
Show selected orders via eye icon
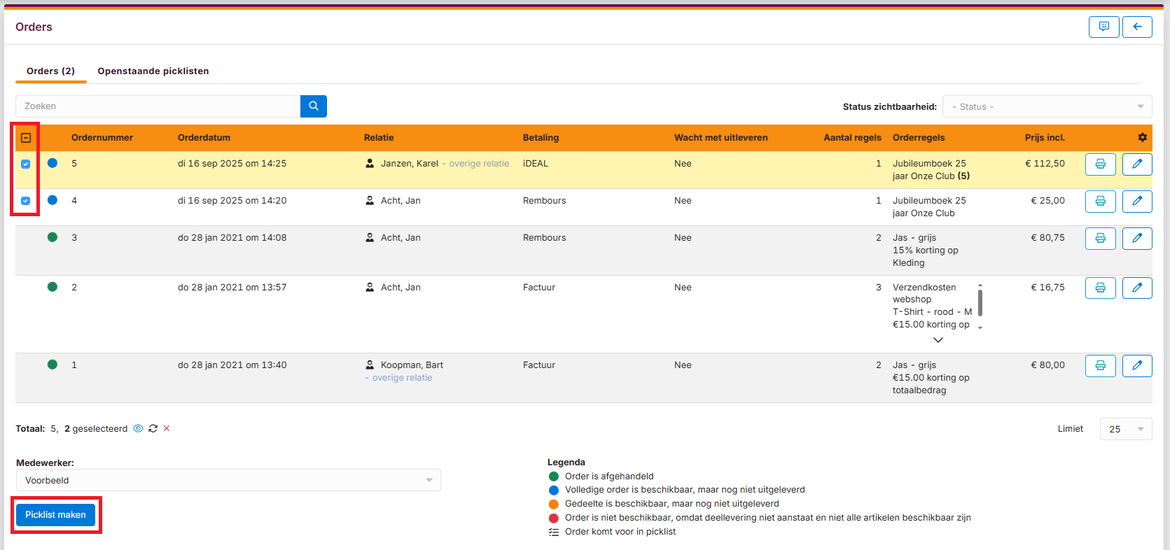pyautogui.click(x=138, y=428)
